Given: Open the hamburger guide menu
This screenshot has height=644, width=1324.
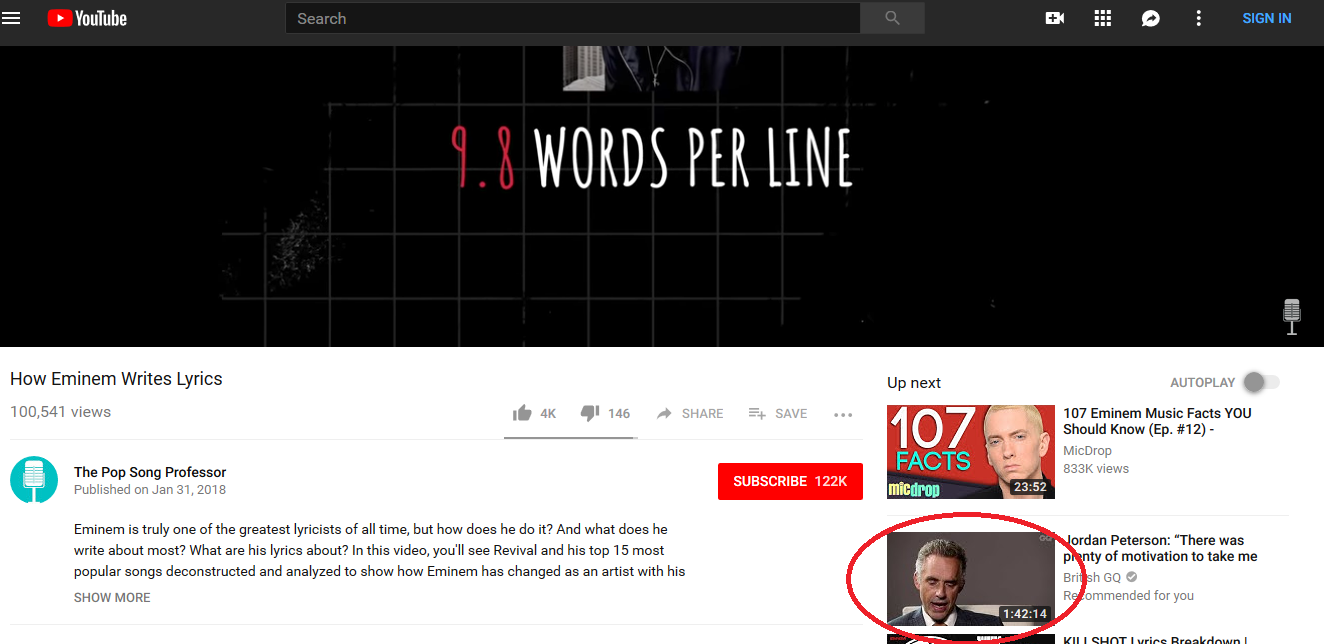Looking at the screenshot, I should click(11, 18).
